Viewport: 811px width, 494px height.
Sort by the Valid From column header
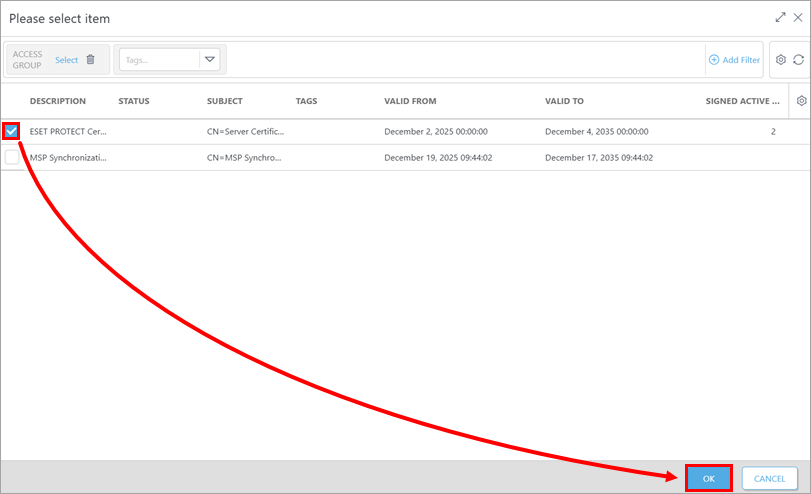[410, 101]
